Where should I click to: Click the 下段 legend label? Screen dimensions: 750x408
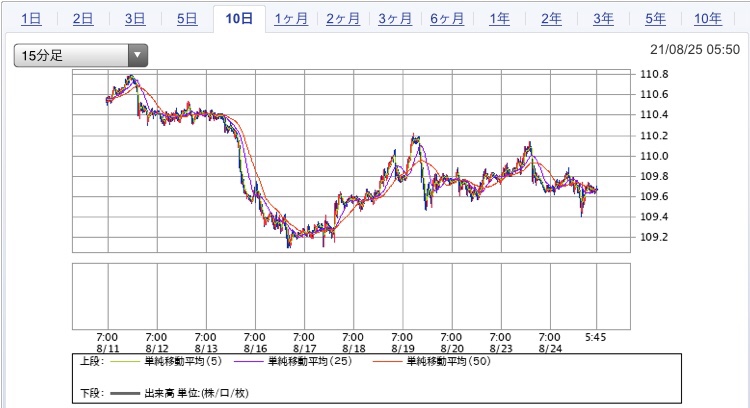click(91, 393)
